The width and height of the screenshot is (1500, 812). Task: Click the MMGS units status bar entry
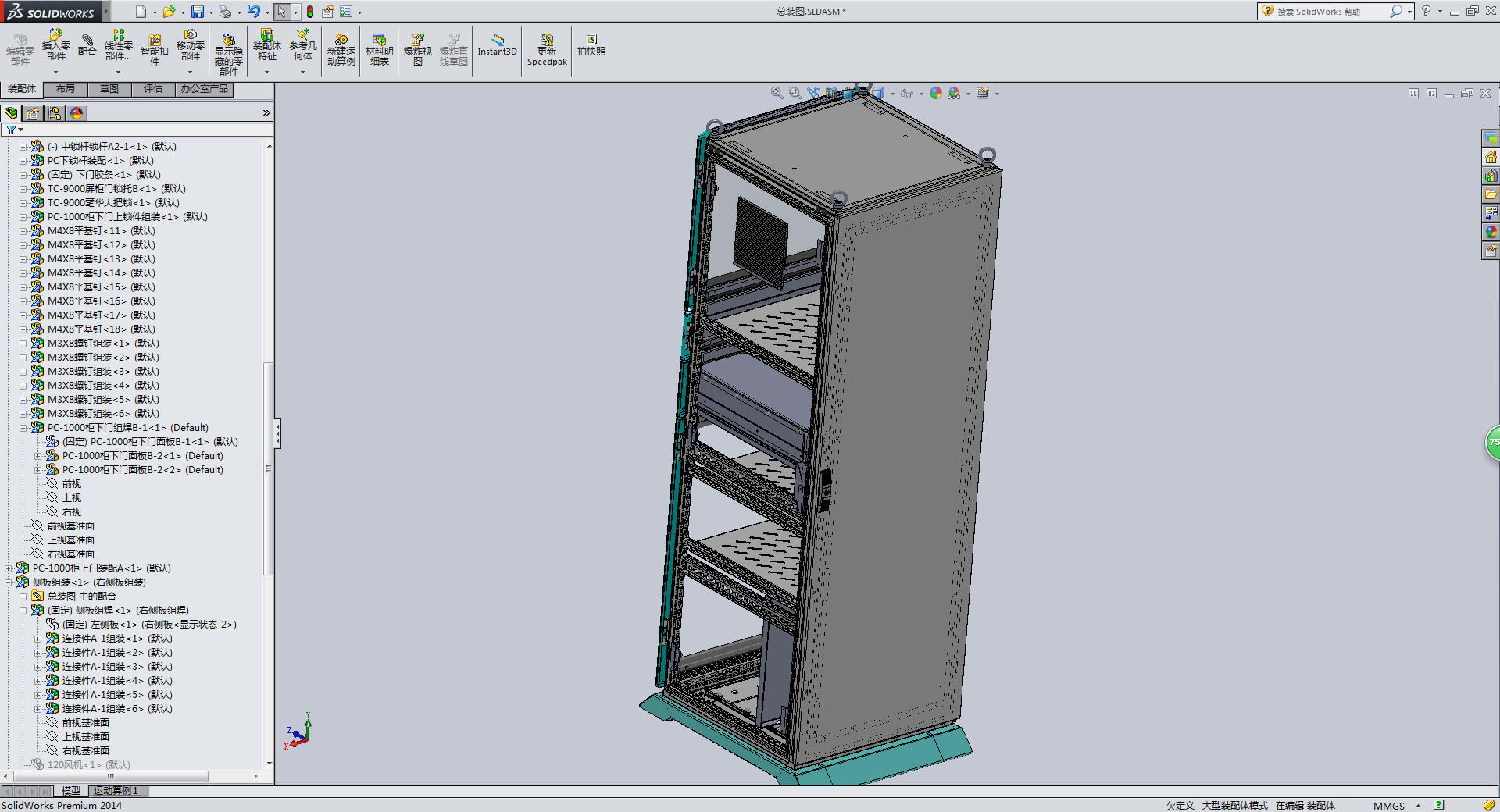click(1389, 806)
